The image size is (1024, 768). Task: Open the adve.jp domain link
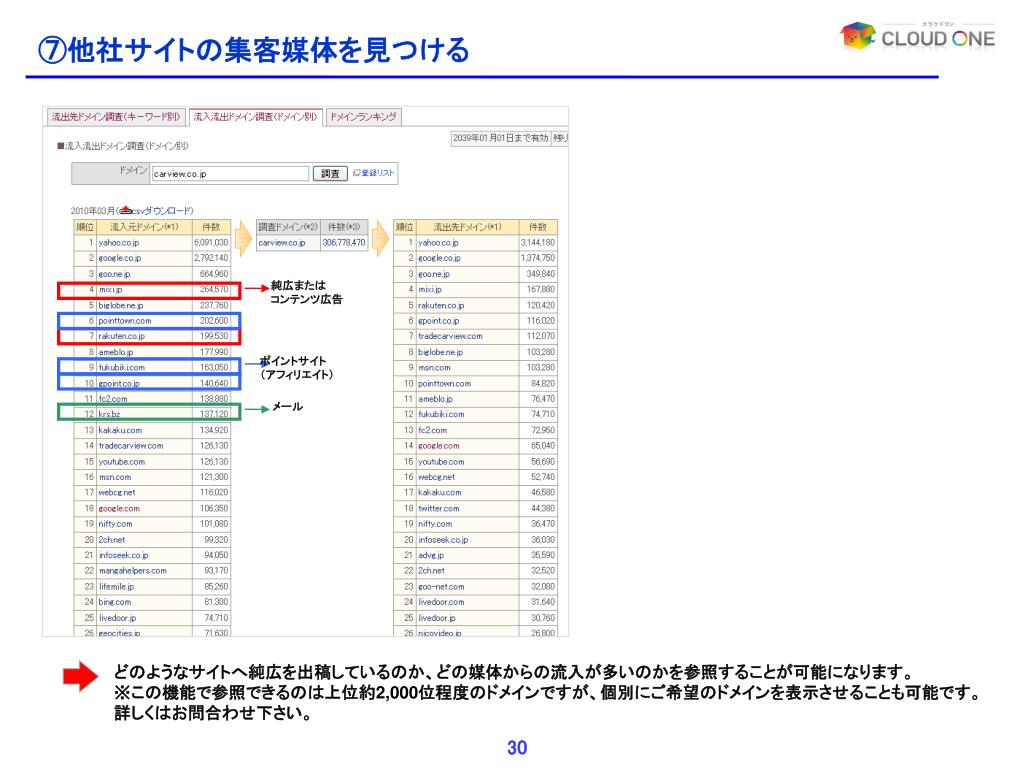coord(431,555)
